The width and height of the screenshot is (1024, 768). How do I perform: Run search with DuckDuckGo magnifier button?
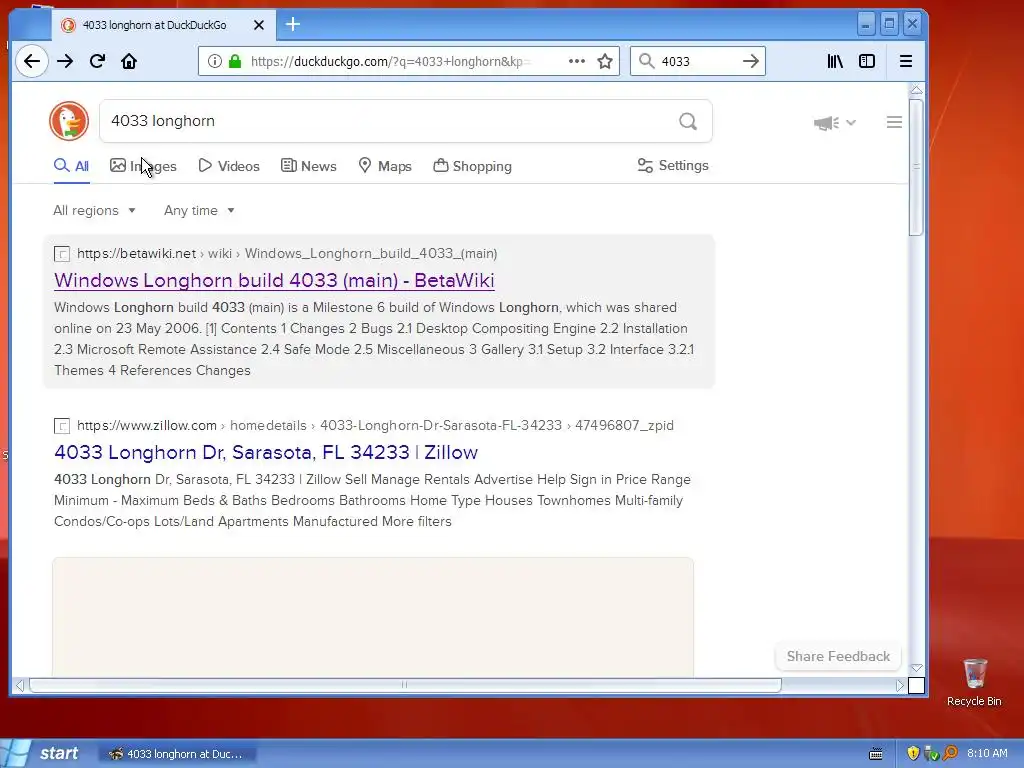(x=688, y=121)
